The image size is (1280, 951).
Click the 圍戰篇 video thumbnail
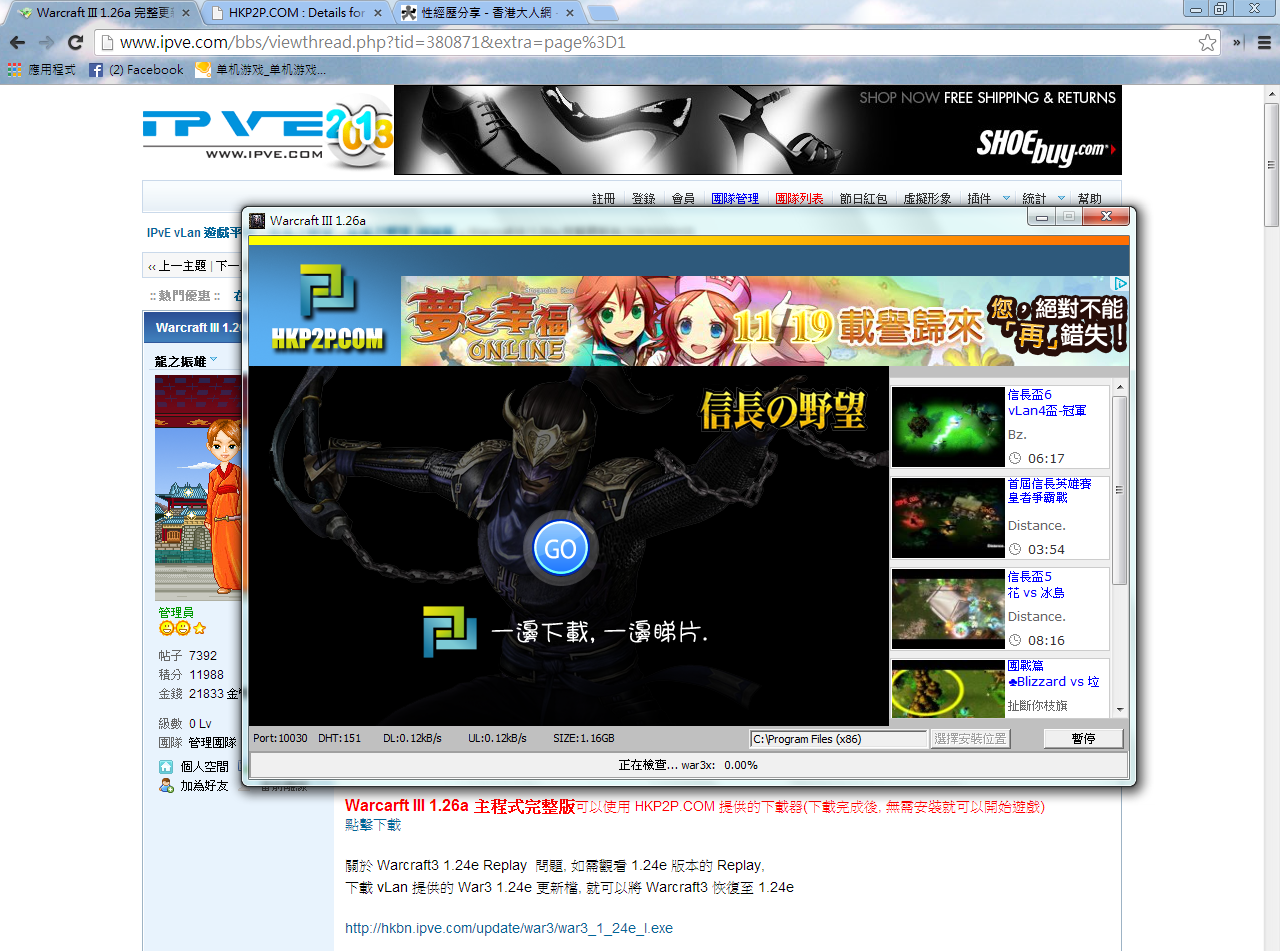coord(948,688)
